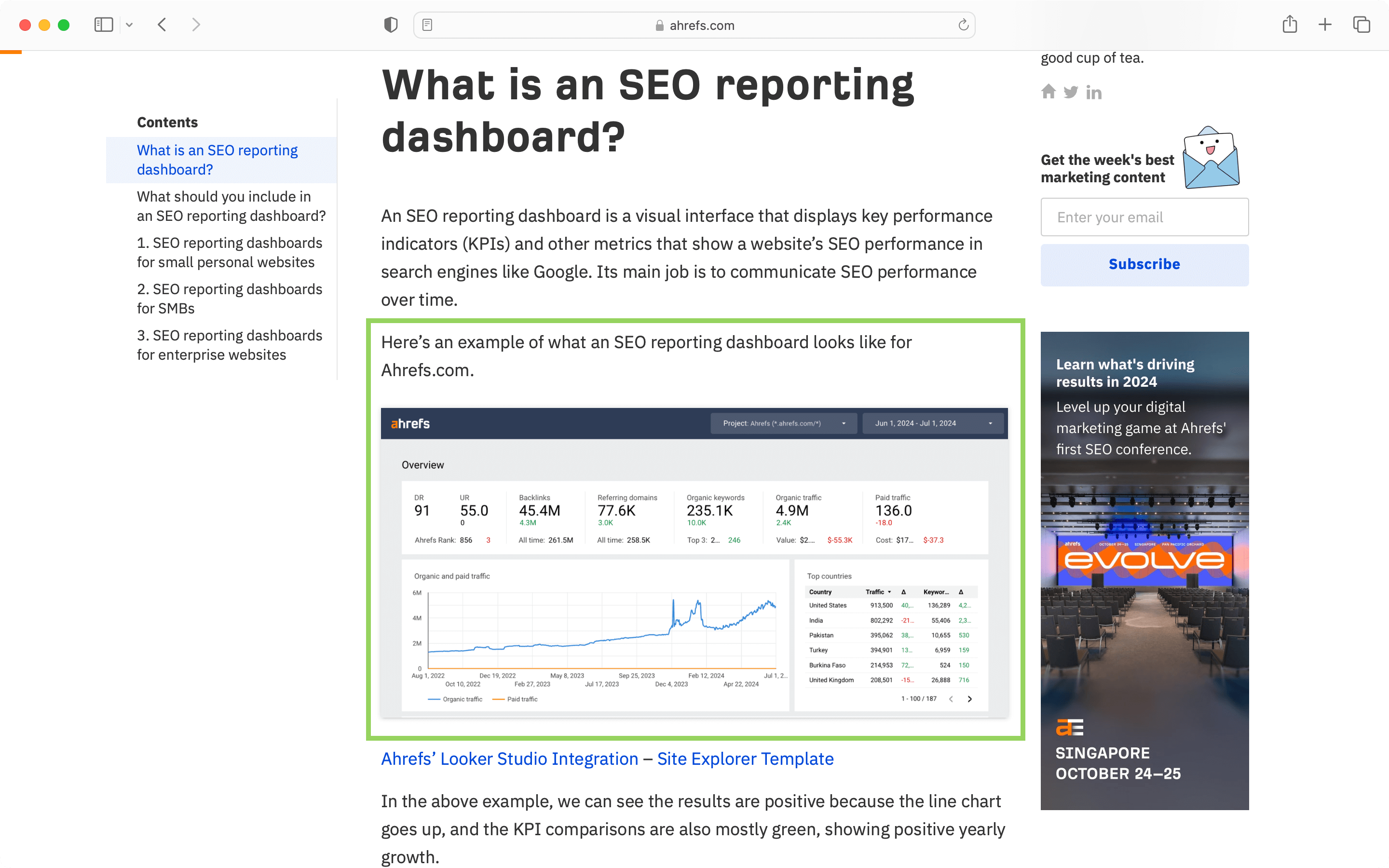Click the Backlinks 45.4M value
The image size is (1389, 868).
pyautogui.click(x=540, y=510)
